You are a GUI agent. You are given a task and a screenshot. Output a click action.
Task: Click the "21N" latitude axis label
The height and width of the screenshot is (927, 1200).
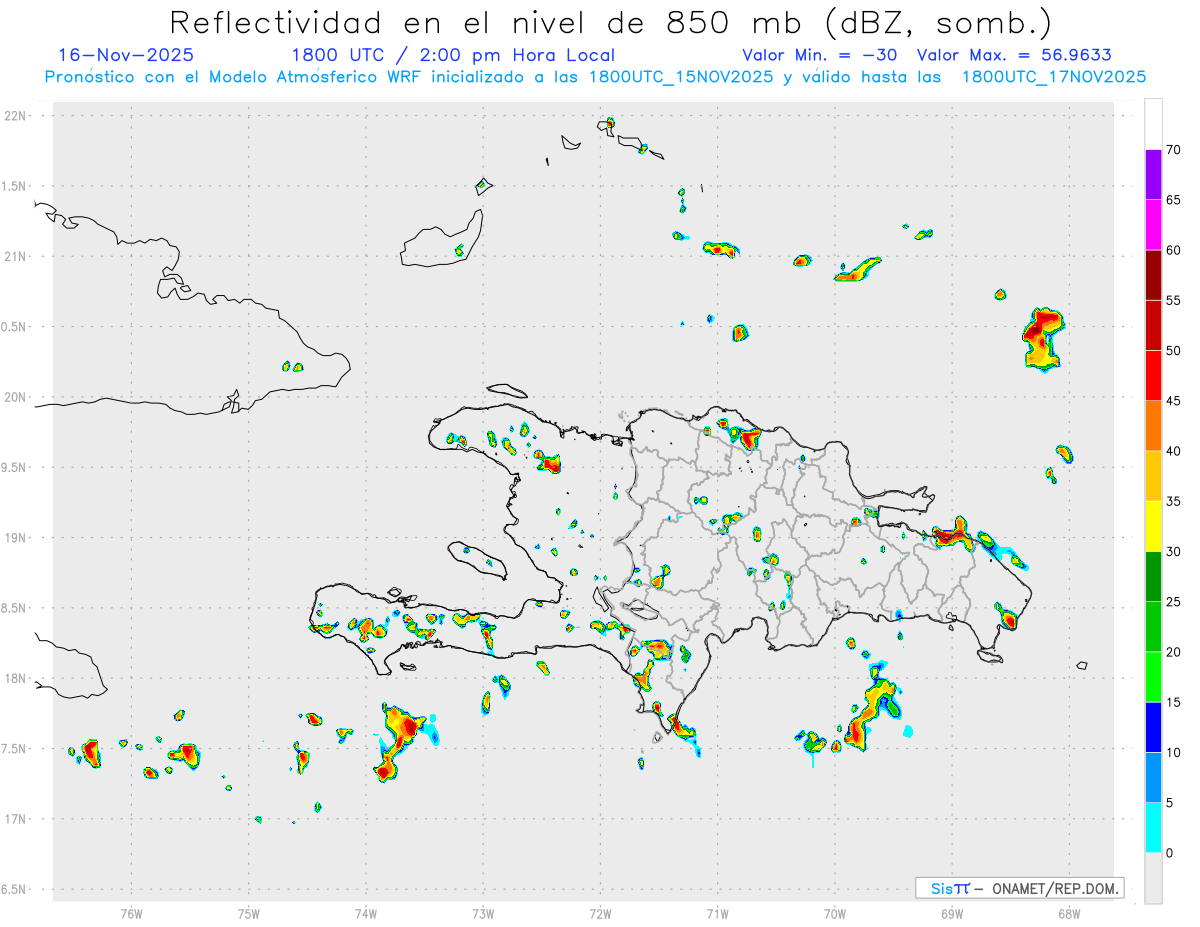16,256
